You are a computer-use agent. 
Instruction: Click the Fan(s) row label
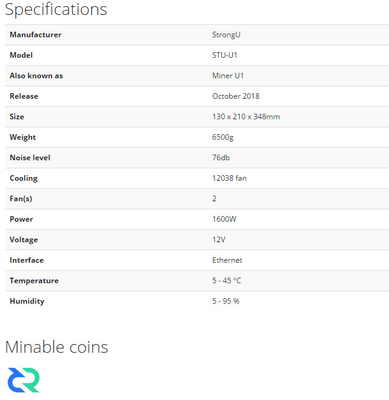[21, 199]
